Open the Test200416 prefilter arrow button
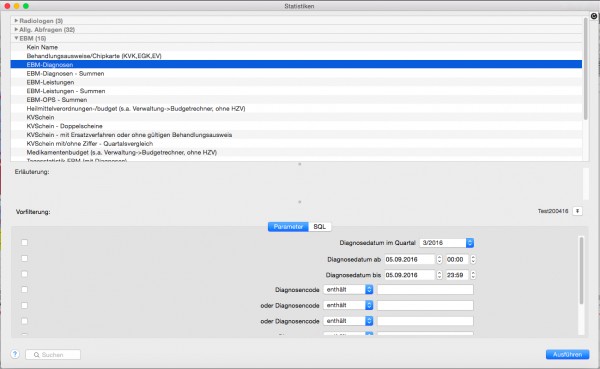This screenshot has height=369, width=600. (x=577, y=211)
